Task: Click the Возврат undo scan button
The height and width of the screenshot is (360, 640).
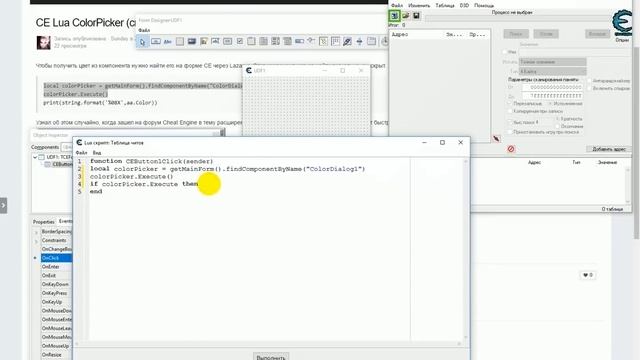Action: (598, 34)
